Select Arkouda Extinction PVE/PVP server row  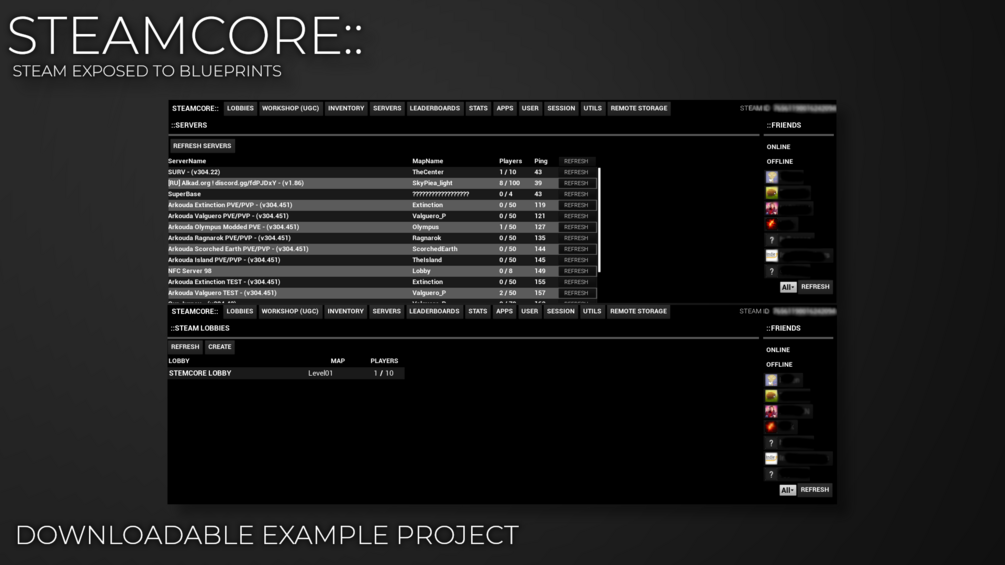382,205
